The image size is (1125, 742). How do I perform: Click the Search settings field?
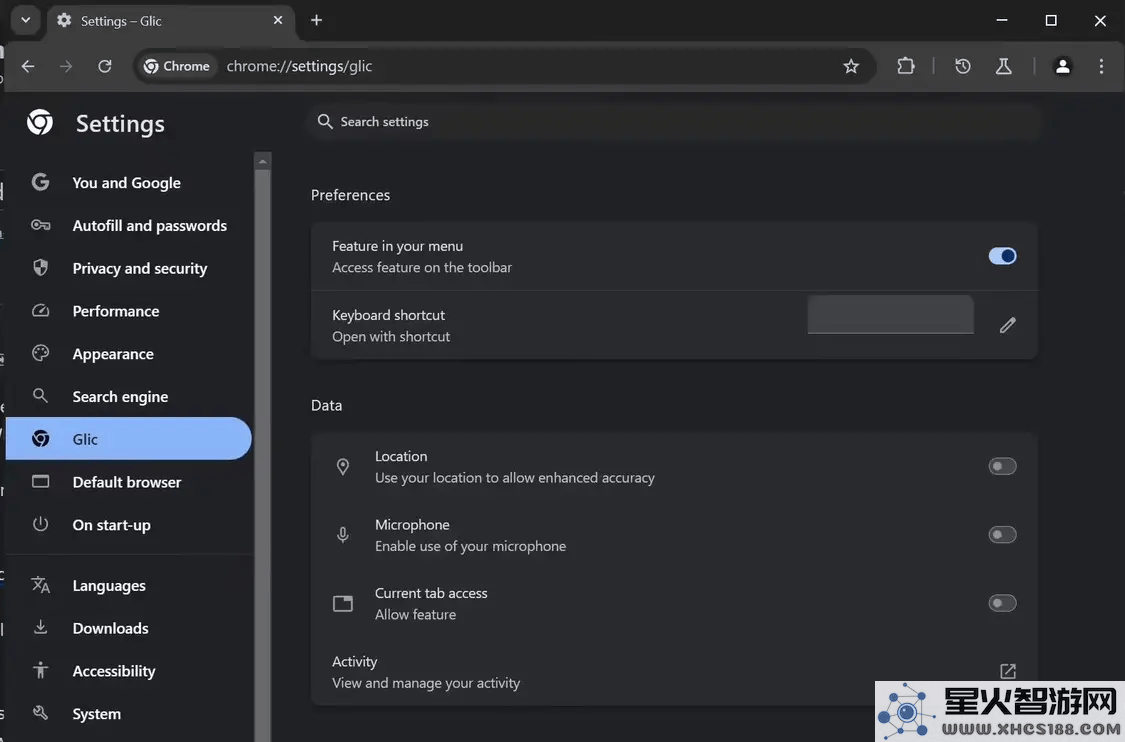pos(674,121)
